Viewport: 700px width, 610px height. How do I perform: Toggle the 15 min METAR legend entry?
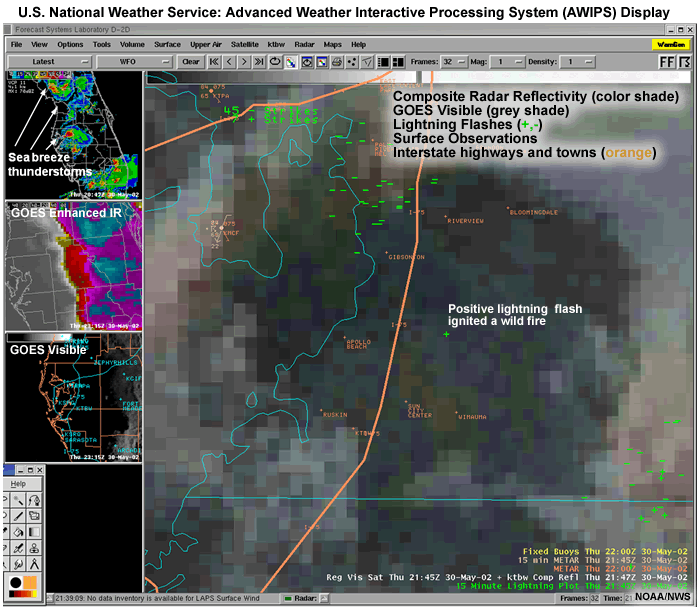click(x=603, y=560)
